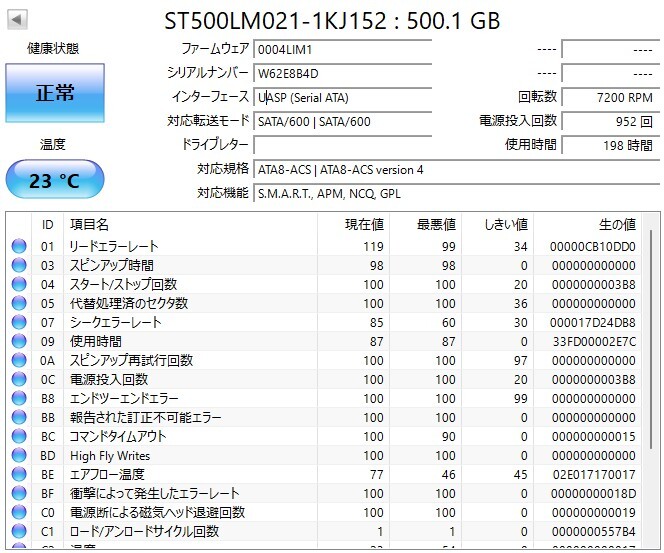Select the 現在値 column header
664x553 pixels.
(353, 224)
